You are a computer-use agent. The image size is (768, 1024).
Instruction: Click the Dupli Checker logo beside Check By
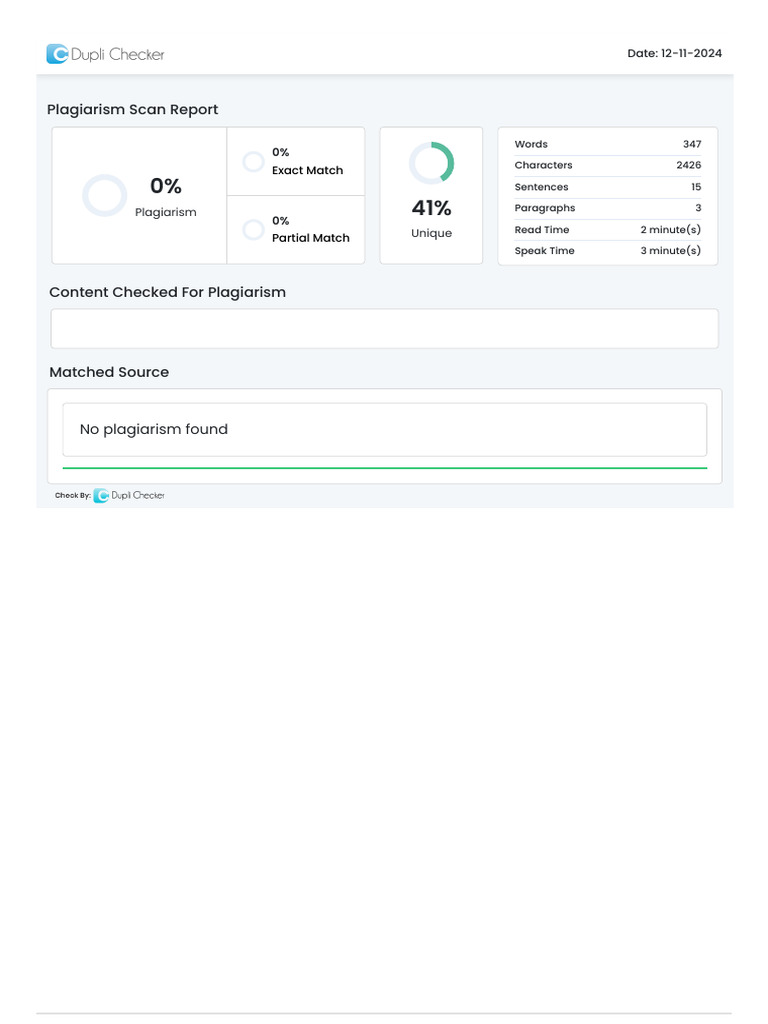pos(129,496)
